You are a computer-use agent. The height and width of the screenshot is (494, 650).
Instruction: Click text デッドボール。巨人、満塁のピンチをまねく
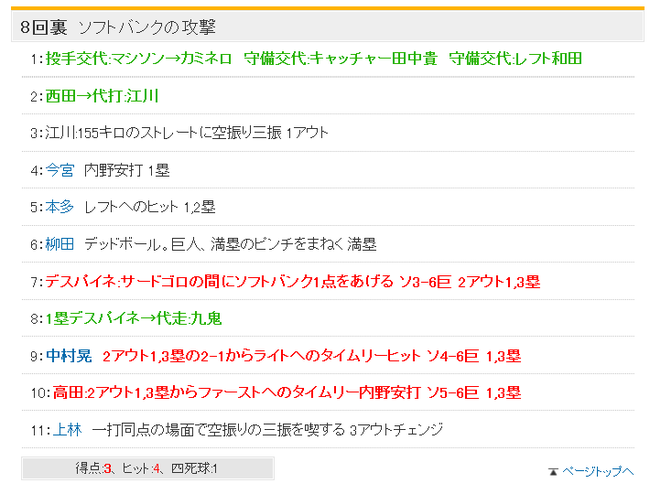point(214,244)
